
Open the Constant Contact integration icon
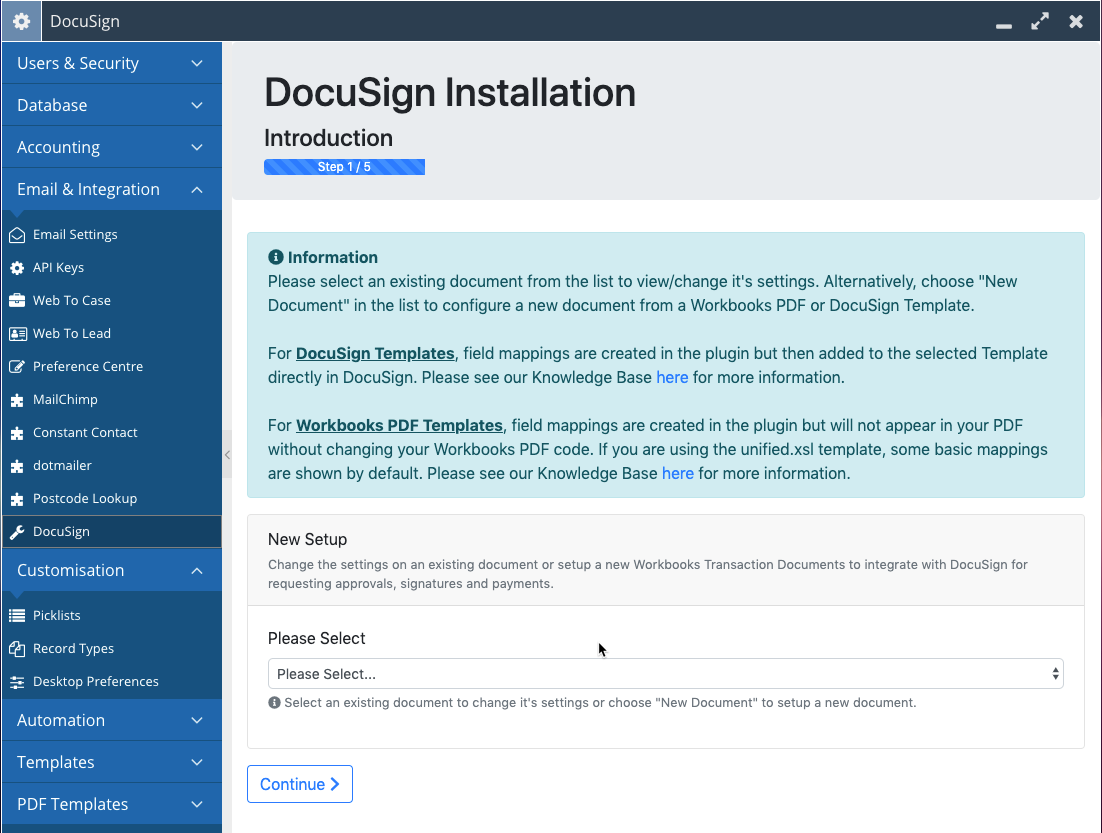click(16, 432)
